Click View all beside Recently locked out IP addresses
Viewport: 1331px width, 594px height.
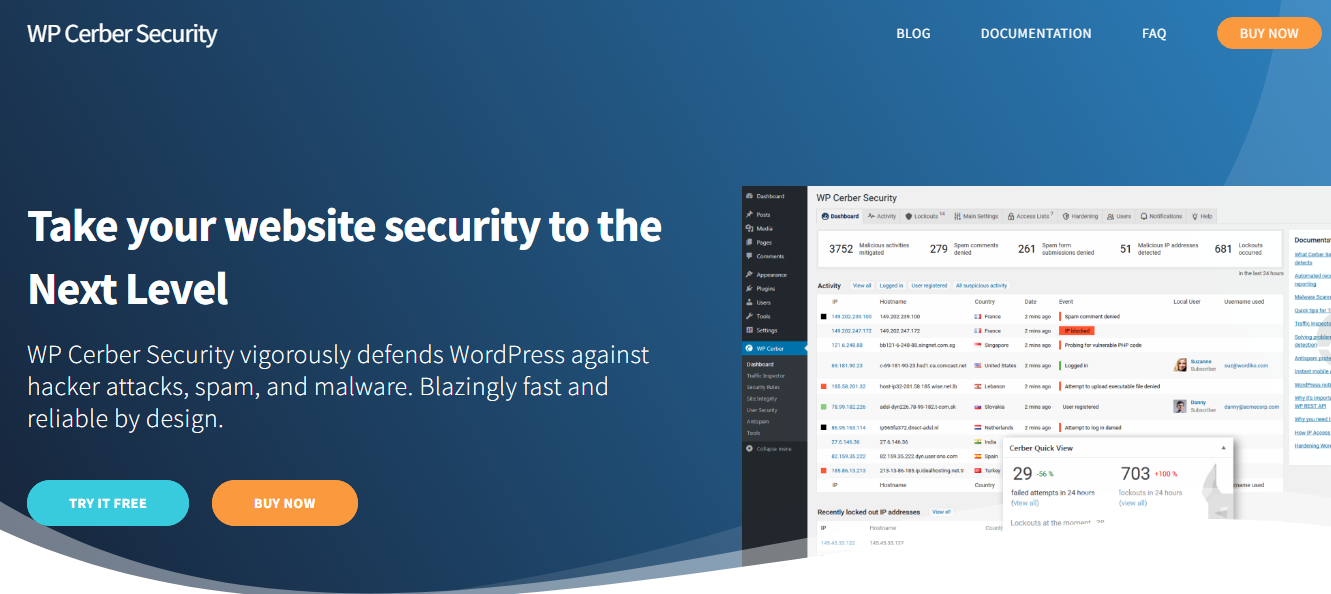tap(942, 511)
